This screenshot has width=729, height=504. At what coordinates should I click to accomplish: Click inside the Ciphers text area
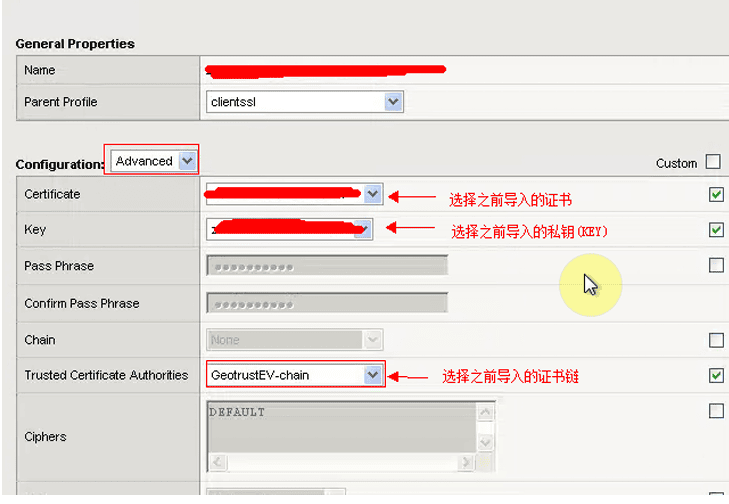point(340,426)
